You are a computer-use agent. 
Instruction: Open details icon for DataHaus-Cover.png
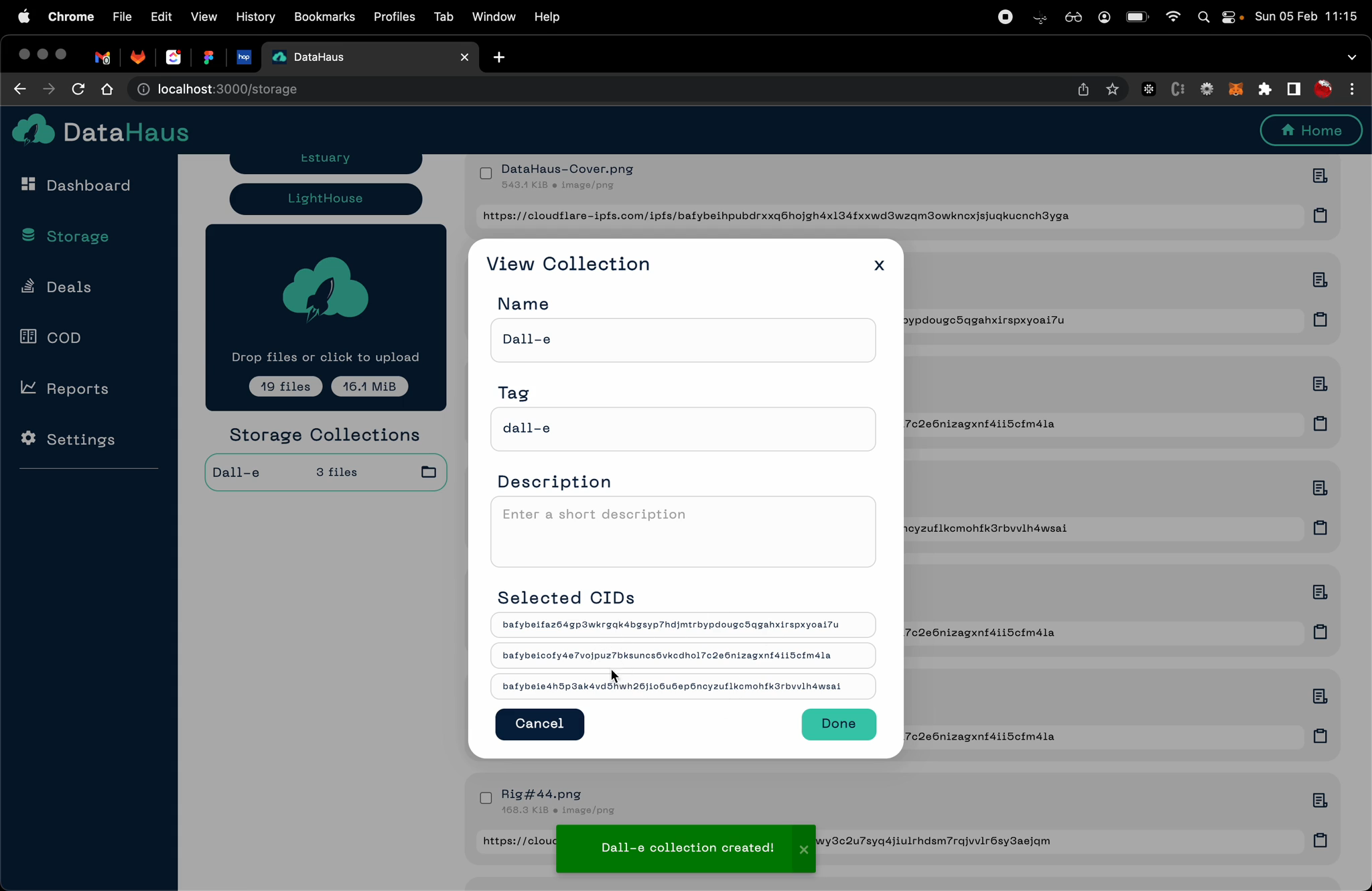pyautogui.click(x=1320, y=176)
